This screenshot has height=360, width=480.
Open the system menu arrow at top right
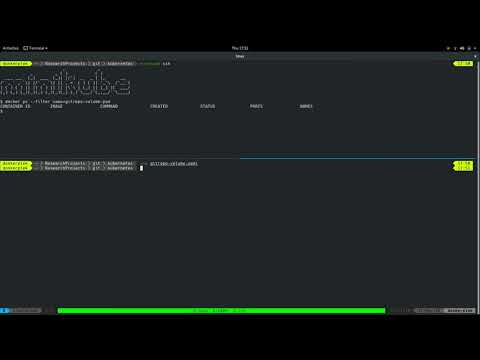pos(475,48)
